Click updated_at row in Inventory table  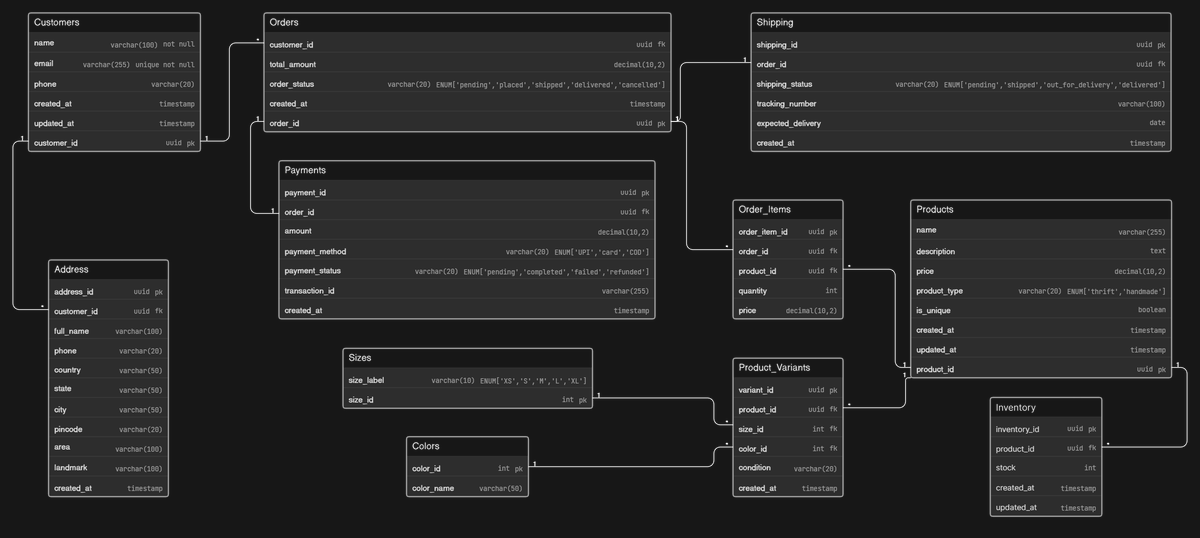pyautogui.click(x=1046, y=507)
